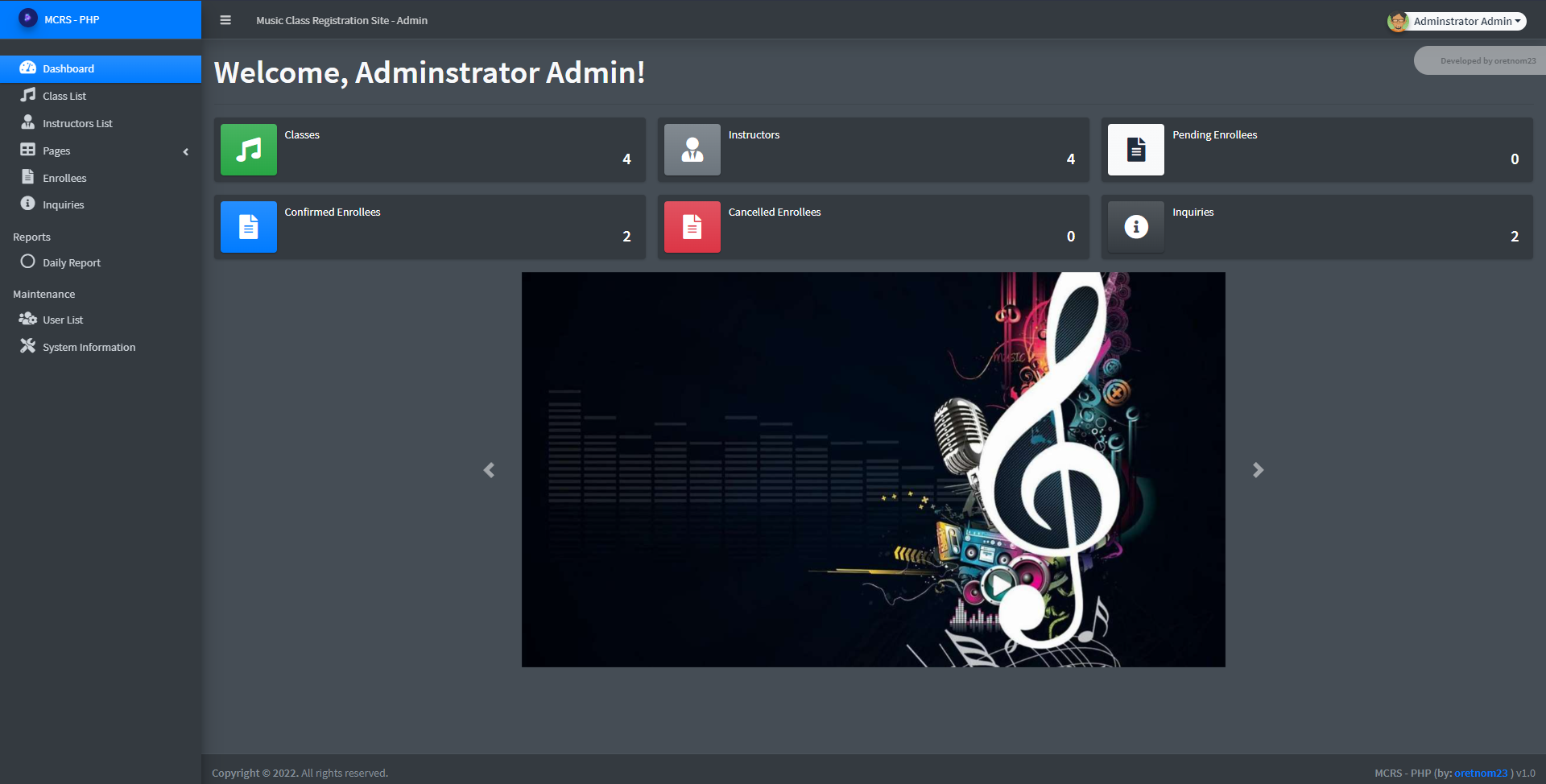Click the MCRS - PHP brand link

point(101,19)
